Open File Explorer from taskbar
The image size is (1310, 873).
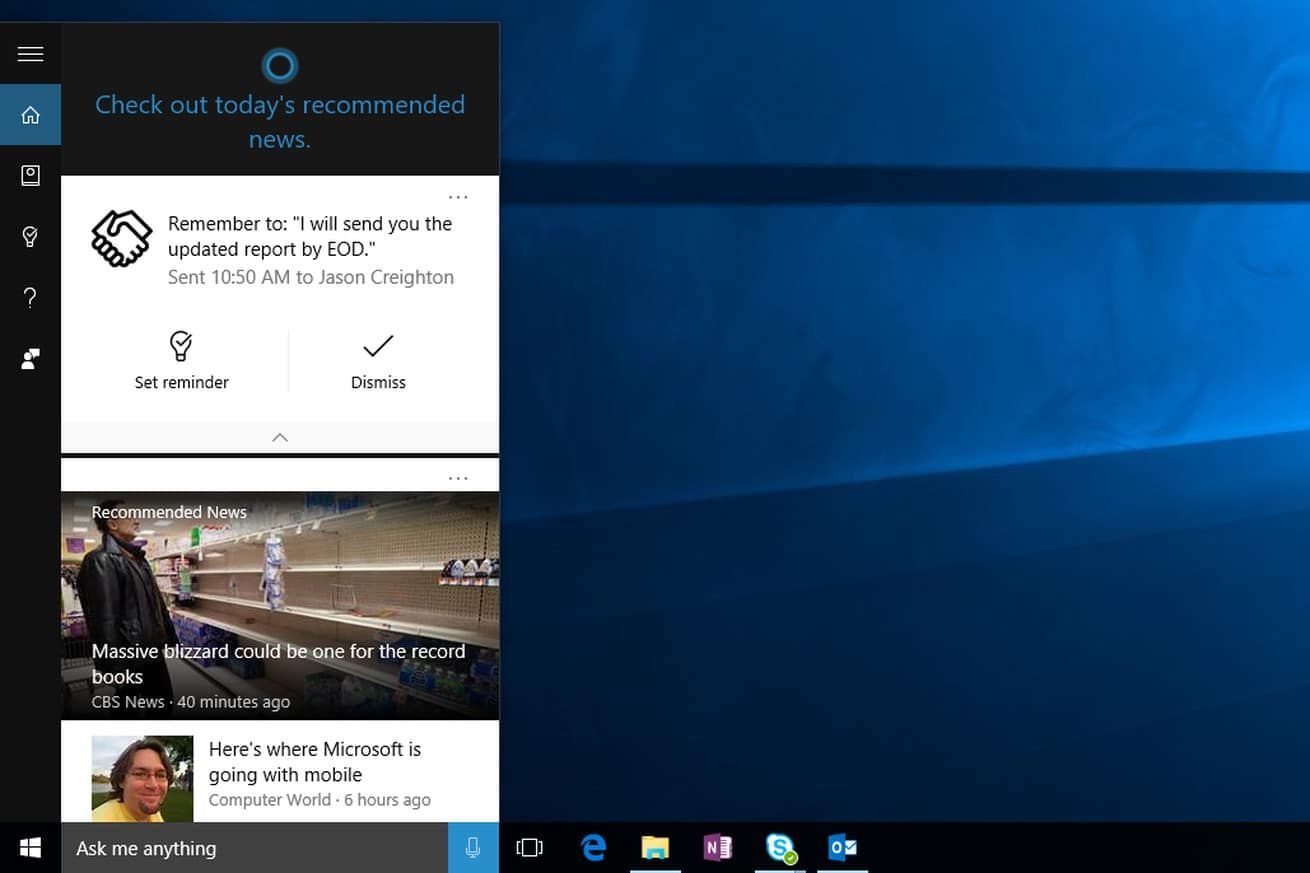tap(655, 848)
